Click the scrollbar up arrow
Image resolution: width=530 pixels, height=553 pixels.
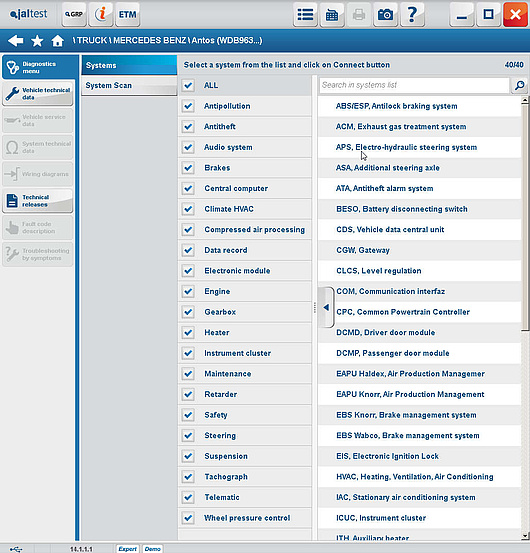click(x=525, y=100)
